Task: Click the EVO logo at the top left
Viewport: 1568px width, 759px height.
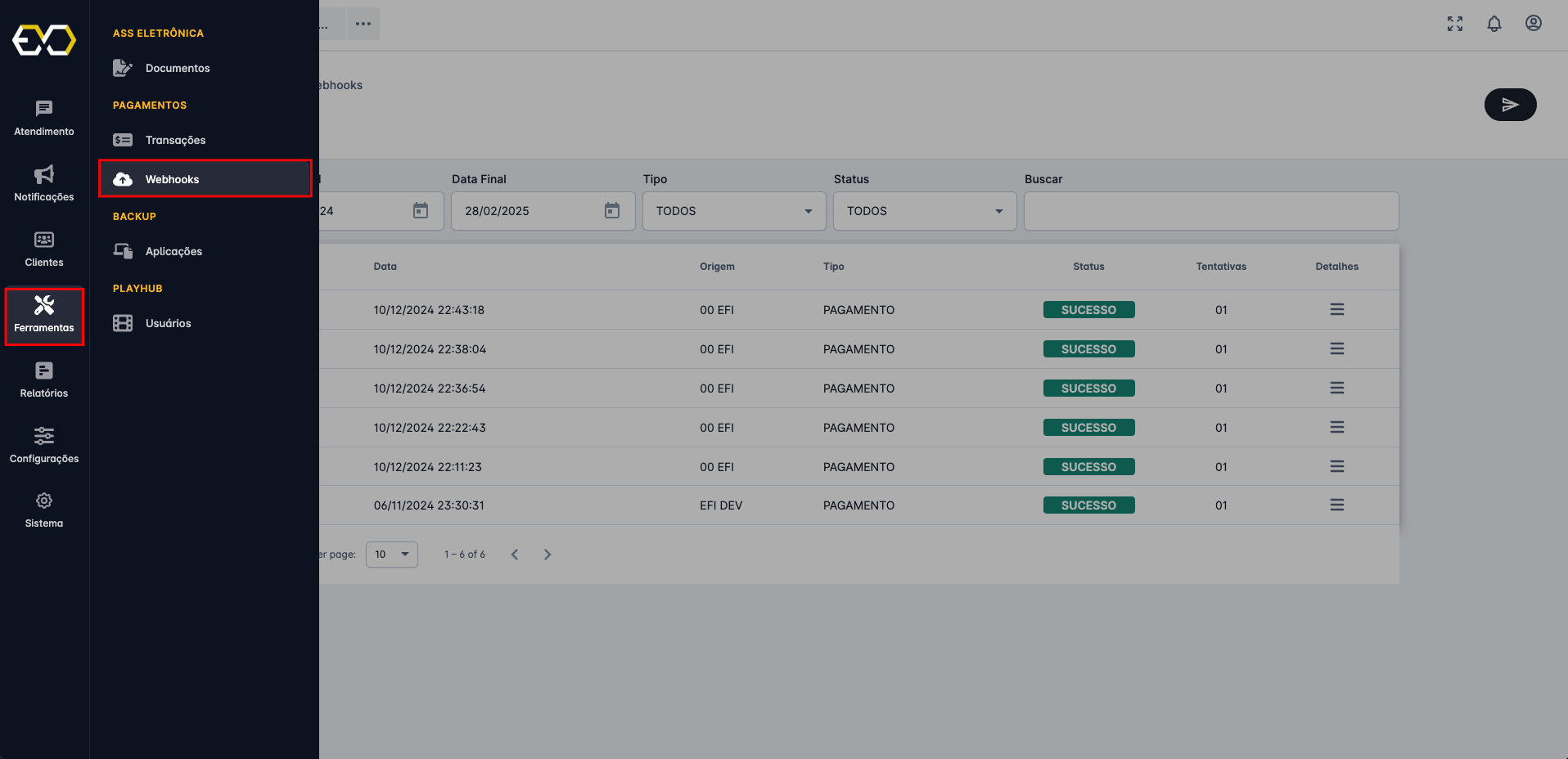Action: (x=44, y=39)
